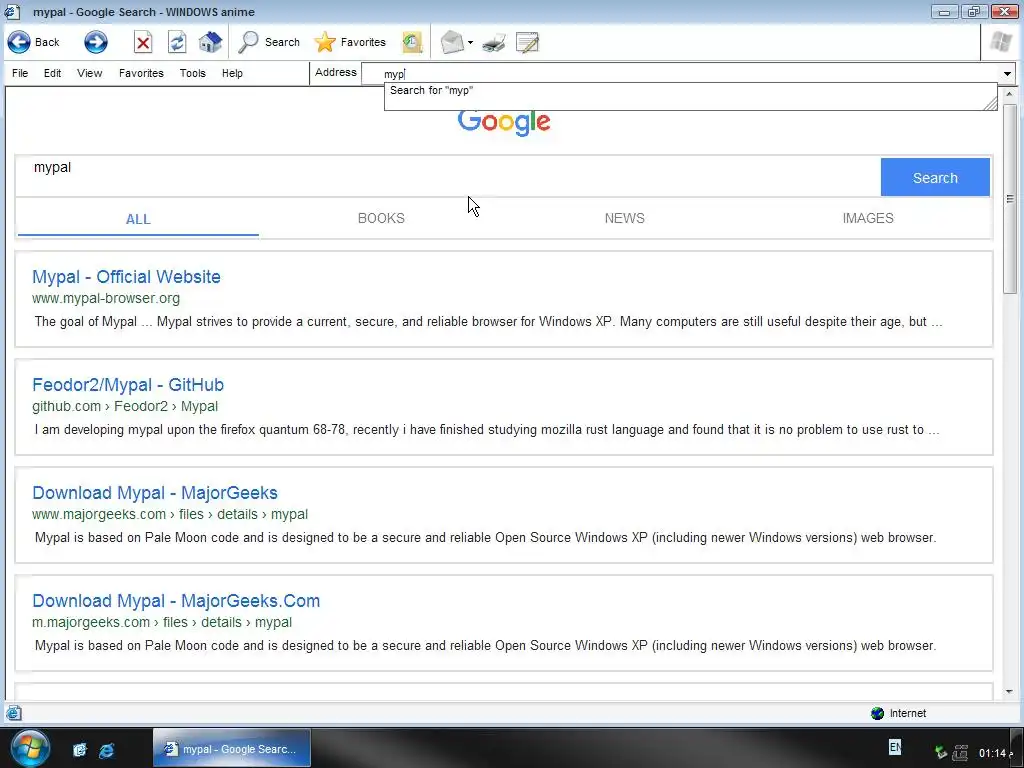Switch to the BOOKS tab
1024x768 pixels.
(x=381, y=218)
